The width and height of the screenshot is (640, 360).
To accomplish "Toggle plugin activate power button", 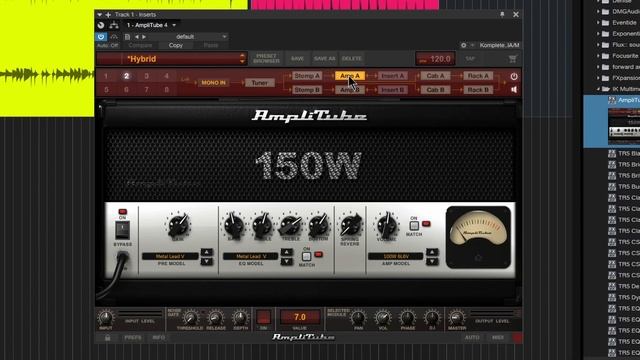I will (x=101, y=37).
